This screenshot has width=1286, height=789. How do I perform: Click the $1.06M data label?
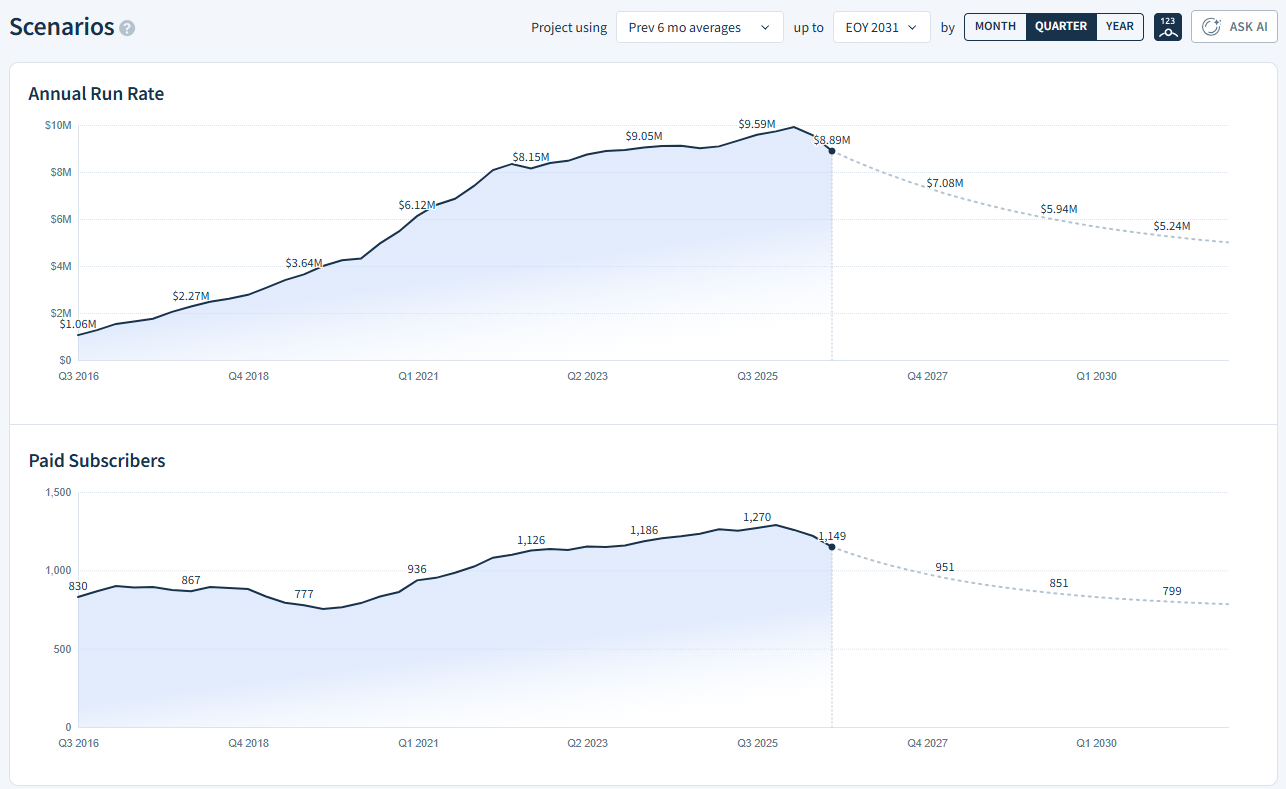tap(78, 324)
